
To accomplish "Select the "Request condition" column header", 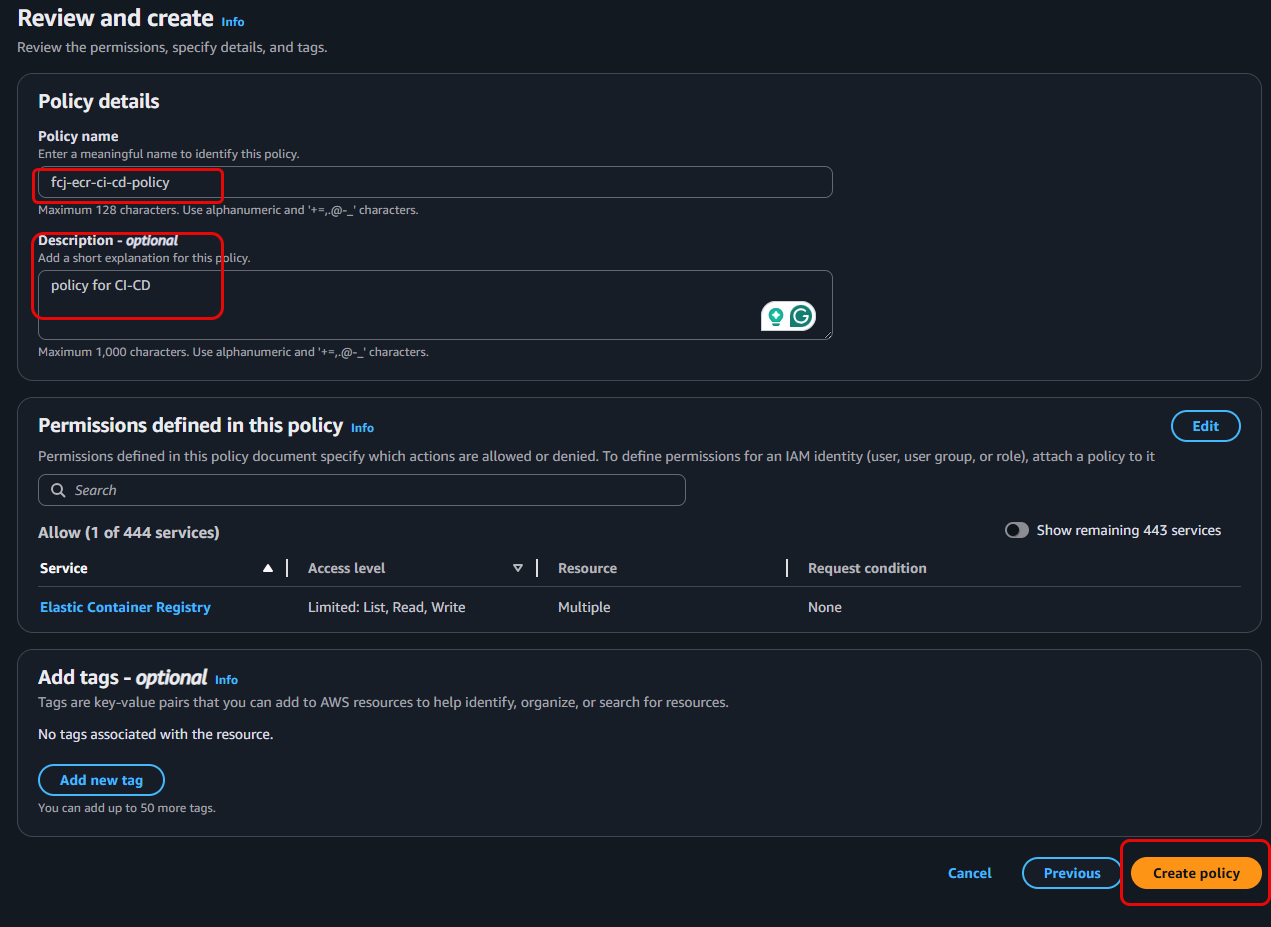I will pyautogui.click(x=867, y=567).
